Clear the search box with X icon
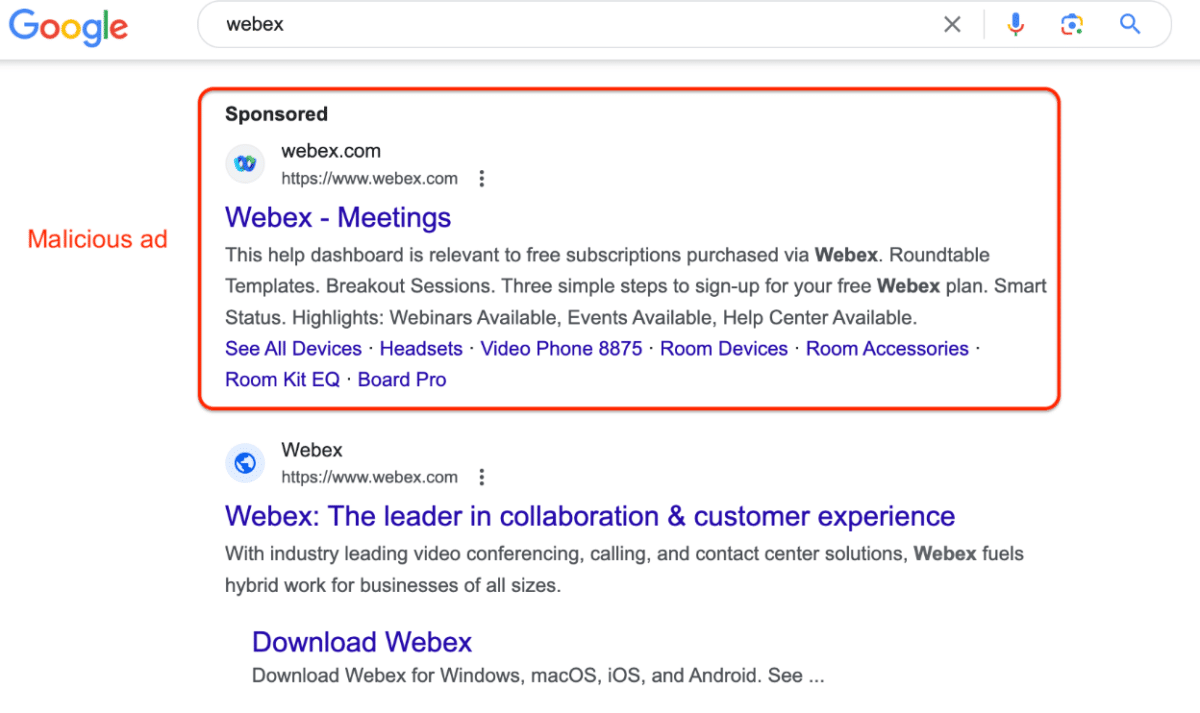This screenshot has width=1200, height=713. (952, 25)
